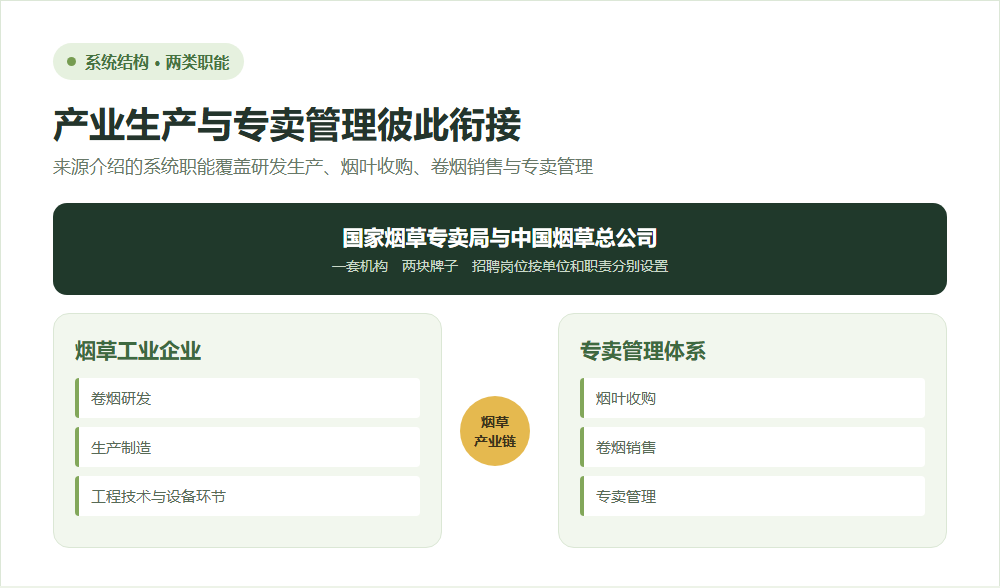This screenshot has height=588, width=1000.
Task: Select the 生产制造 item
Action: (247, 447)
